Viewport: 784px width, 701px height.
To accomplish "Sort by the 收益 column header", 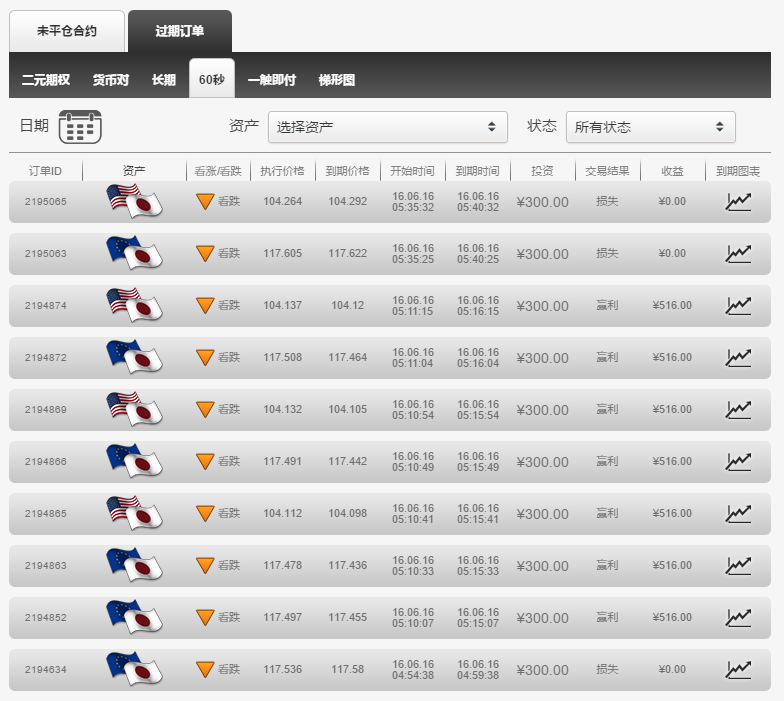I will [672, 171].
